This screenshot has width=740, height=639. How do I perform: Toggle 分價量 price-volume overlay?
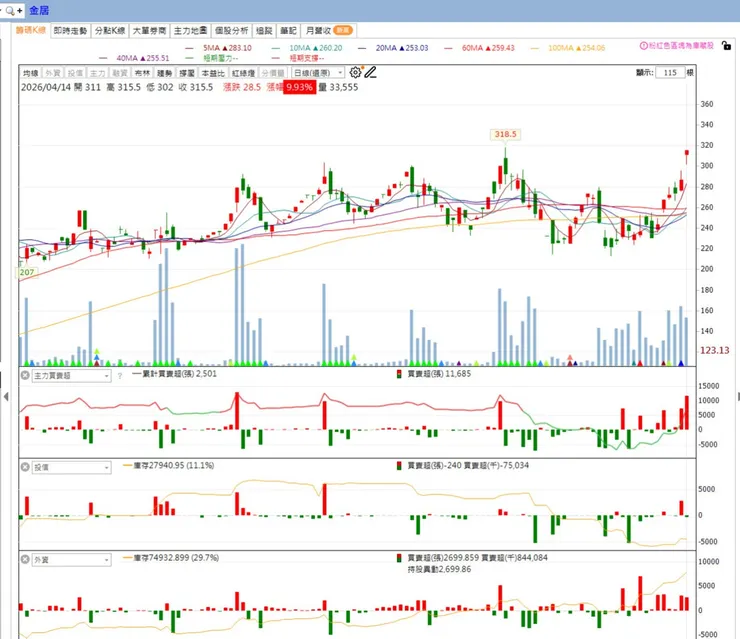273,73
